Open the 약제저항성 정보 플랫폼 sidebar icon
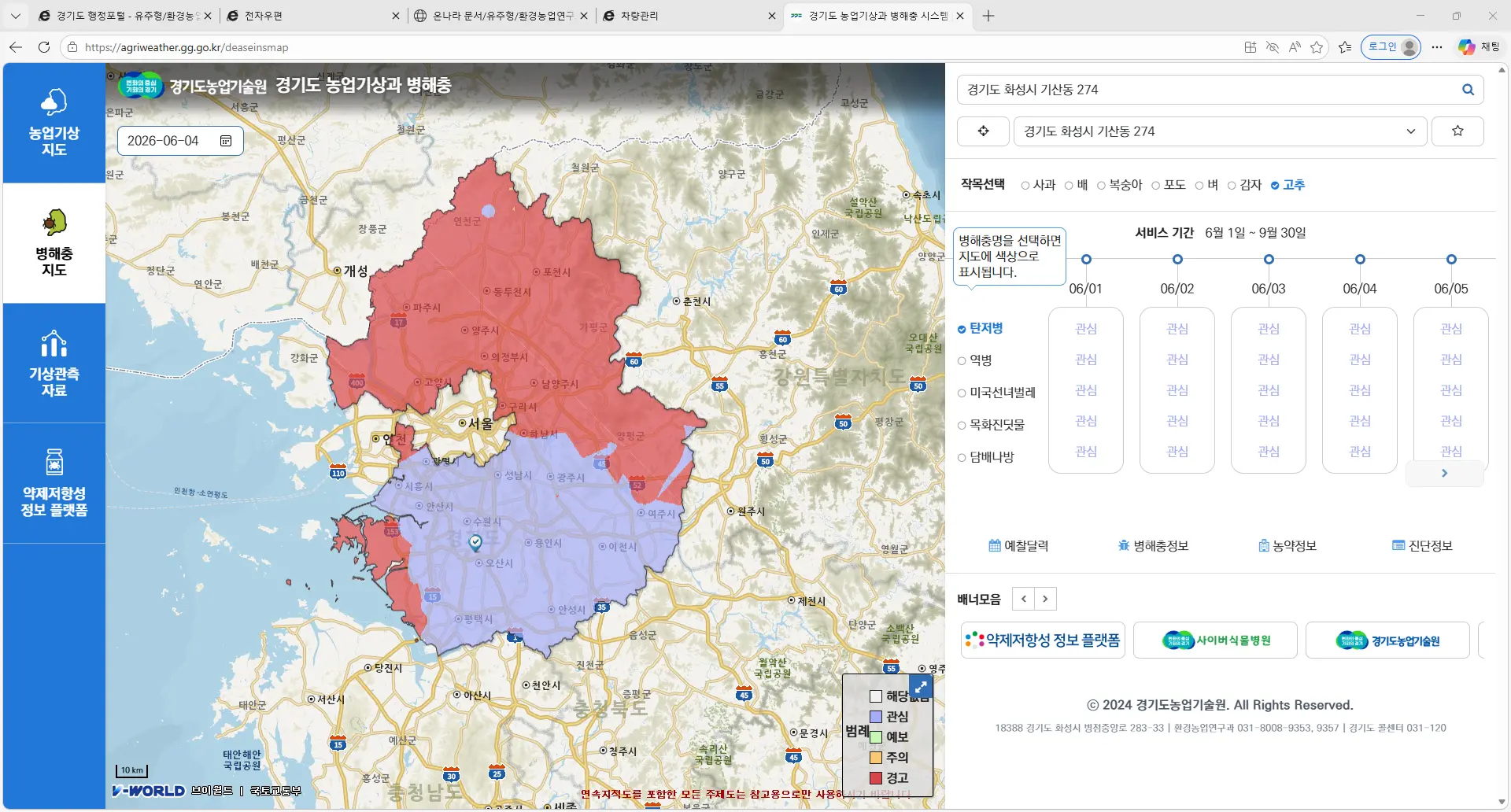The width and height of the screenshot is (1511, 812). pyautogui.click(x=54, y=483)
